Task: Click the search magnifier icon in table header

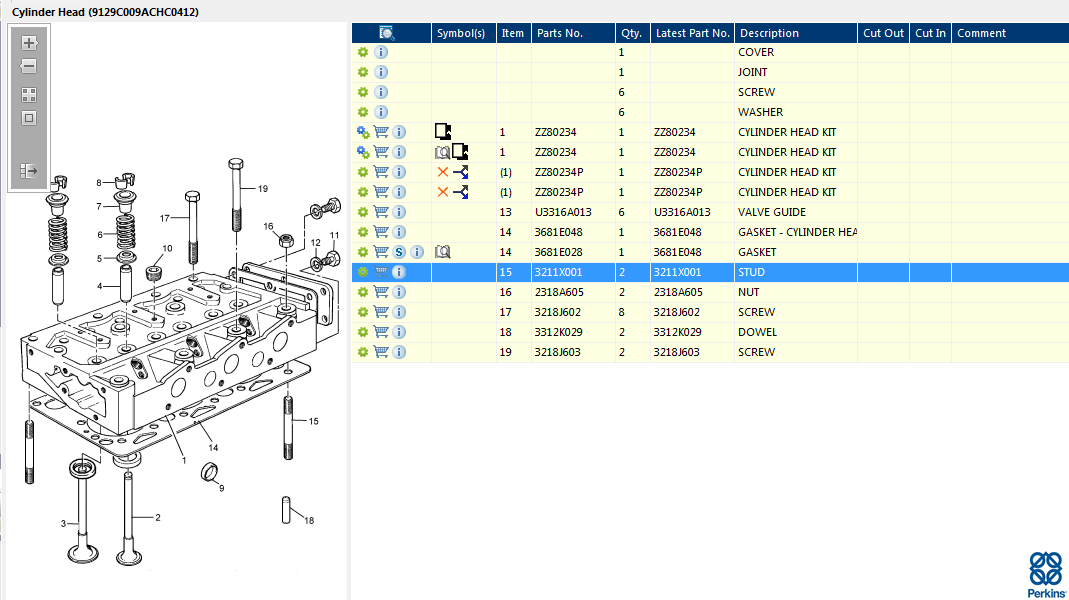Action: [x=387, y=33]
